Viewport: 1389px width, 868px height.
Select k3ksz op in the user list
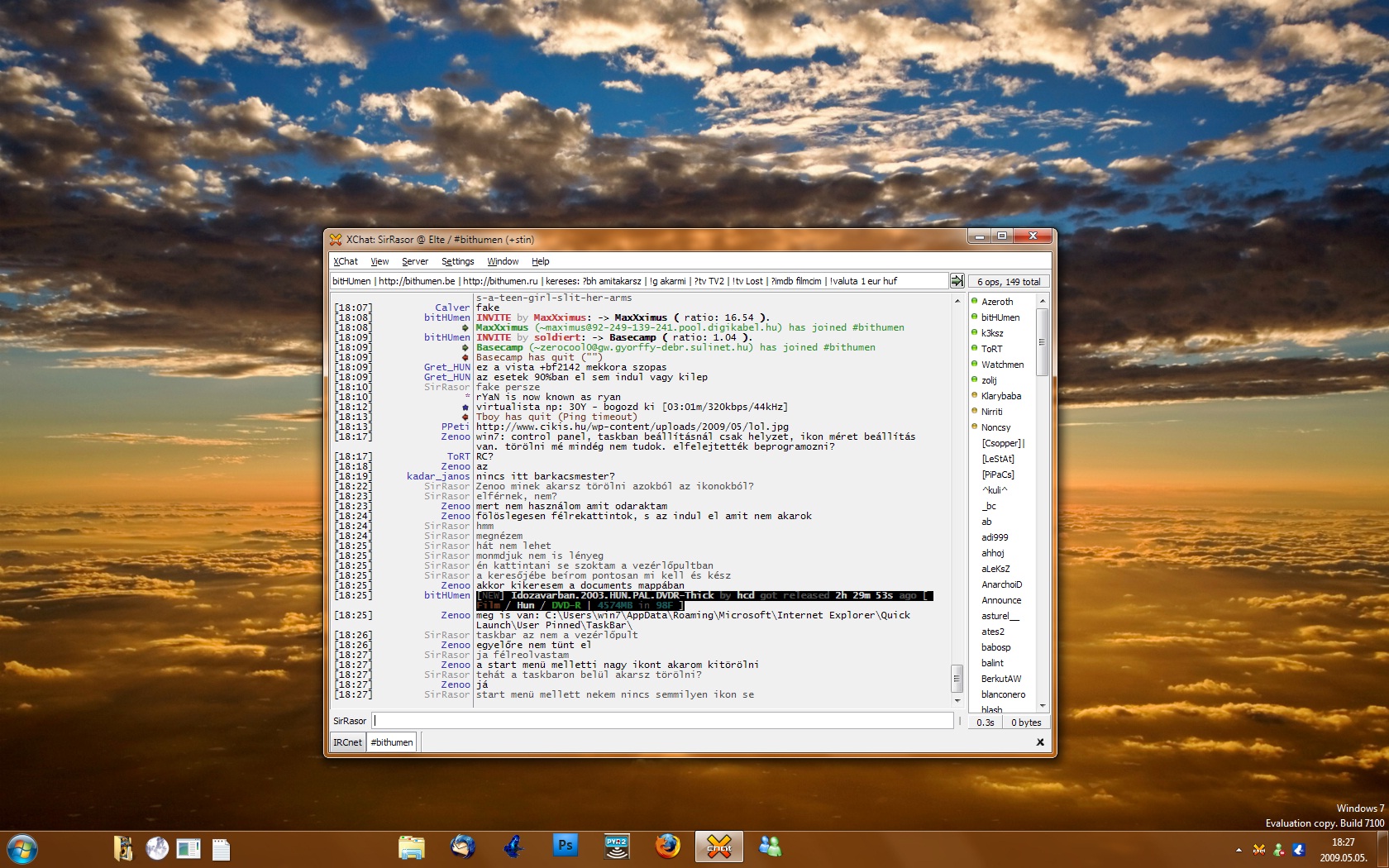coord(992,333)
